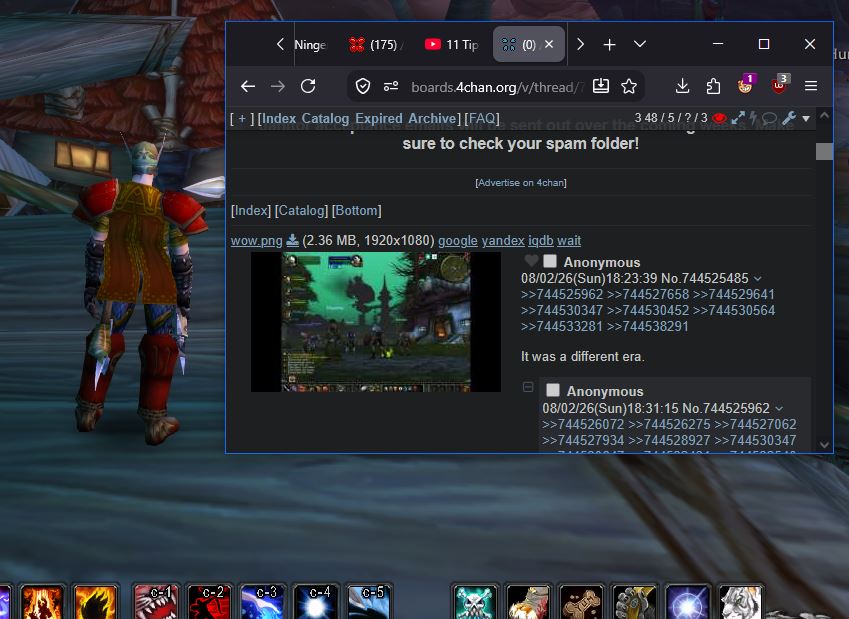Open the list-all-tabs dropdown arrow
849x619 pixels.
click(x=639, y=44)
